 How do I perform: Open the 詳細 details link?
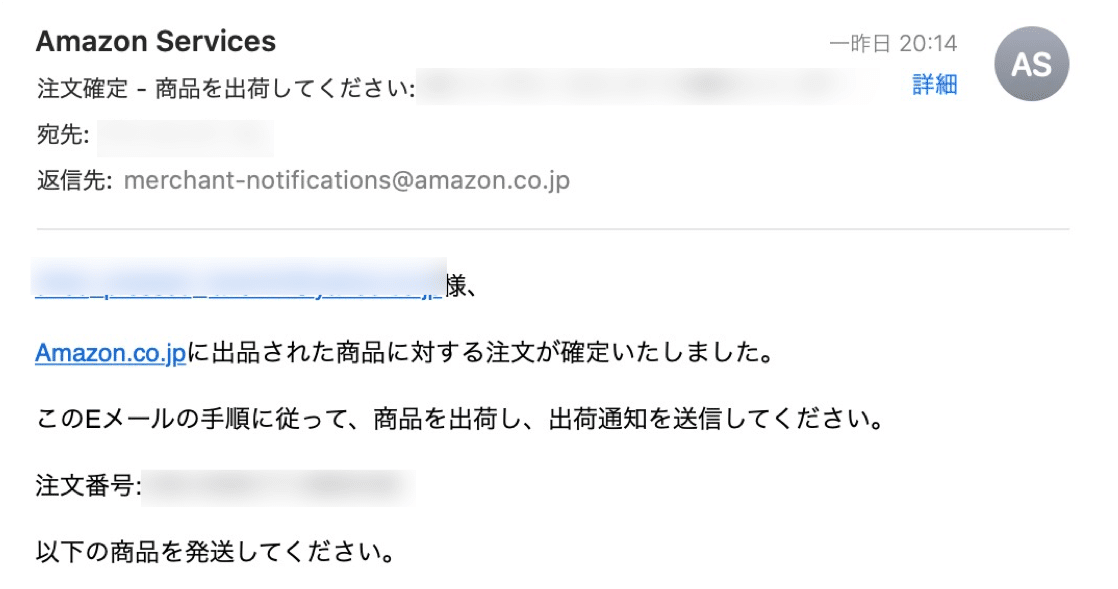pos(934,85)
